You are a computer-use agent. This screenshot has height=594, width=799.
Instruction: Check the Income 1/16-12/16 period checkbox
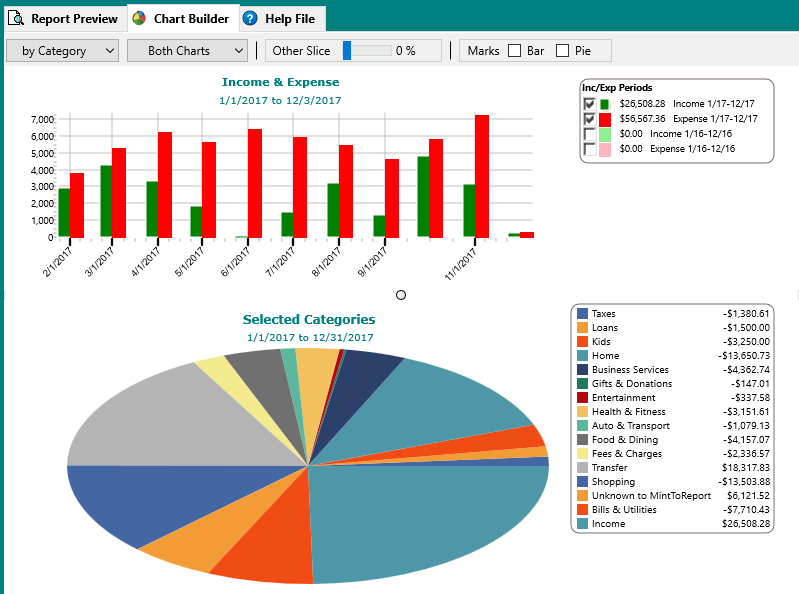pos(589,134)
